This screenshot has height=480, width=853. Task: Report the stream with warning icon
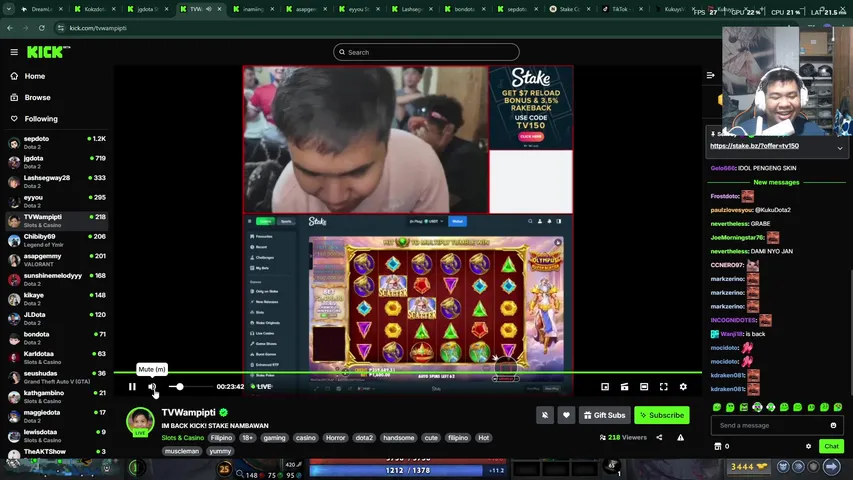click(681, 438)
